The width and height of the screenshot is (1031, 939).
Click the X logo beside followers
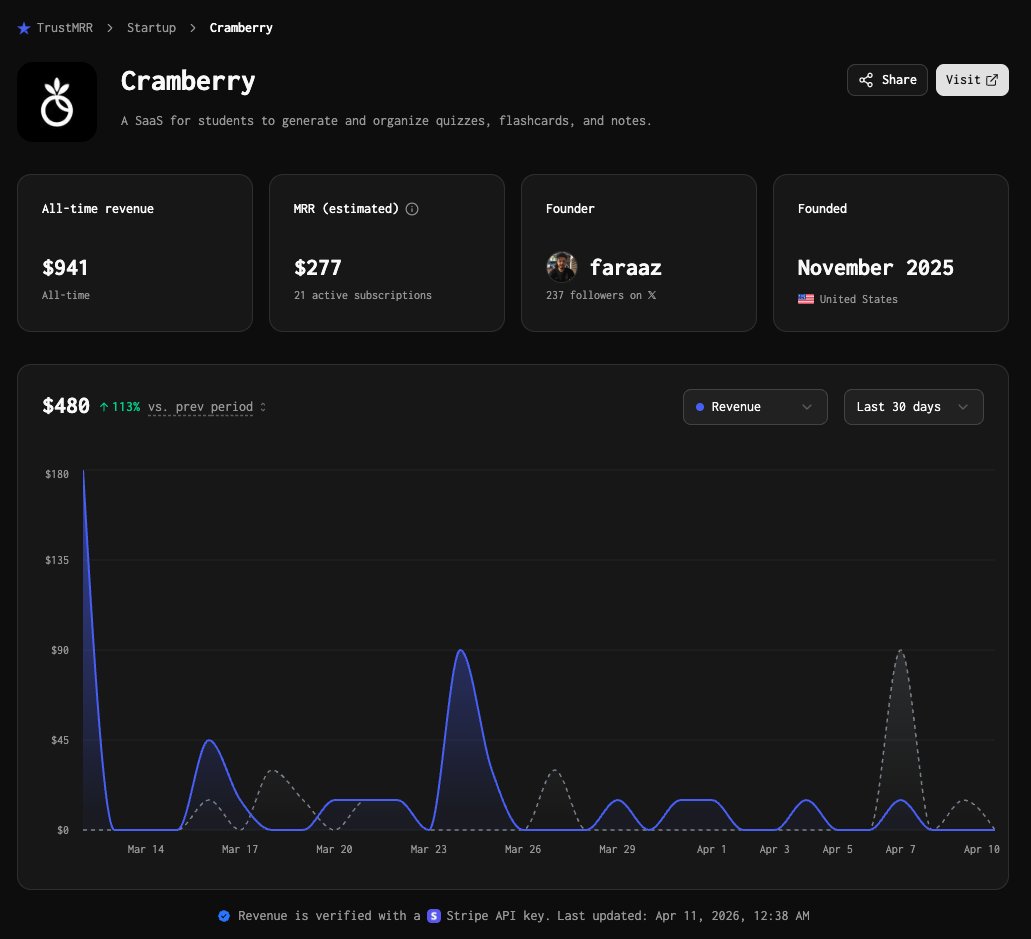coord(652,295)
